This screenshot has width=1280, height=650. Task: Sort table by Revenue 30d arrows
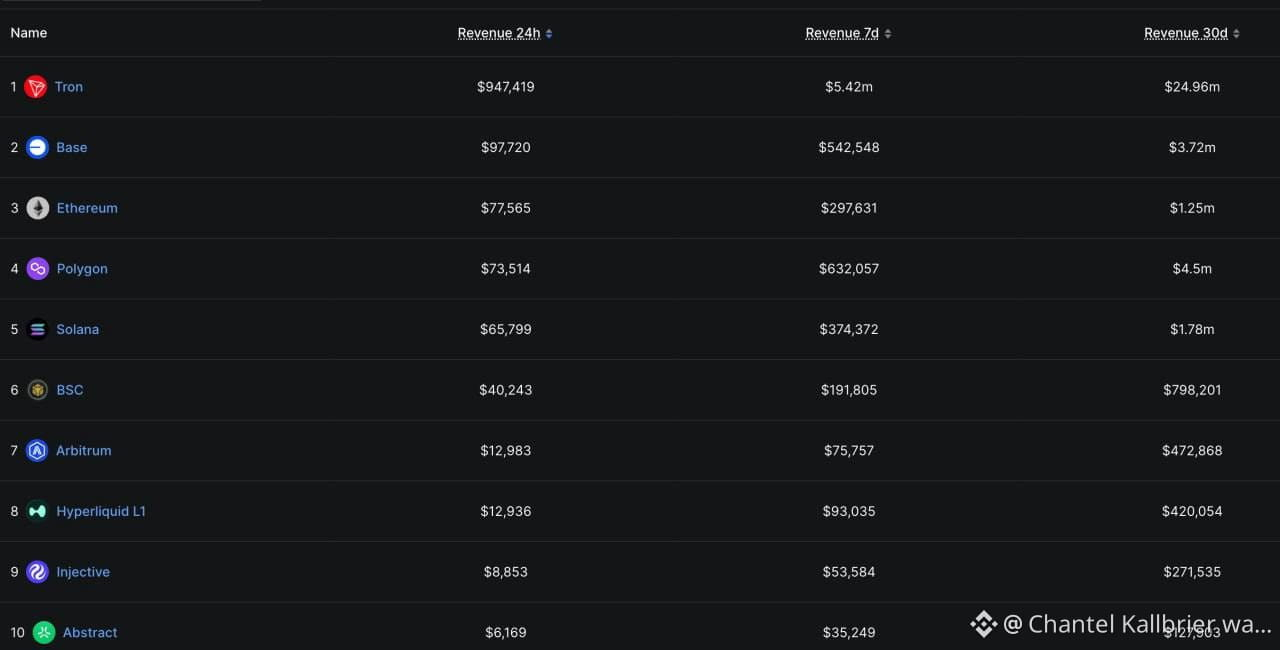click(x=1236, y=34)
